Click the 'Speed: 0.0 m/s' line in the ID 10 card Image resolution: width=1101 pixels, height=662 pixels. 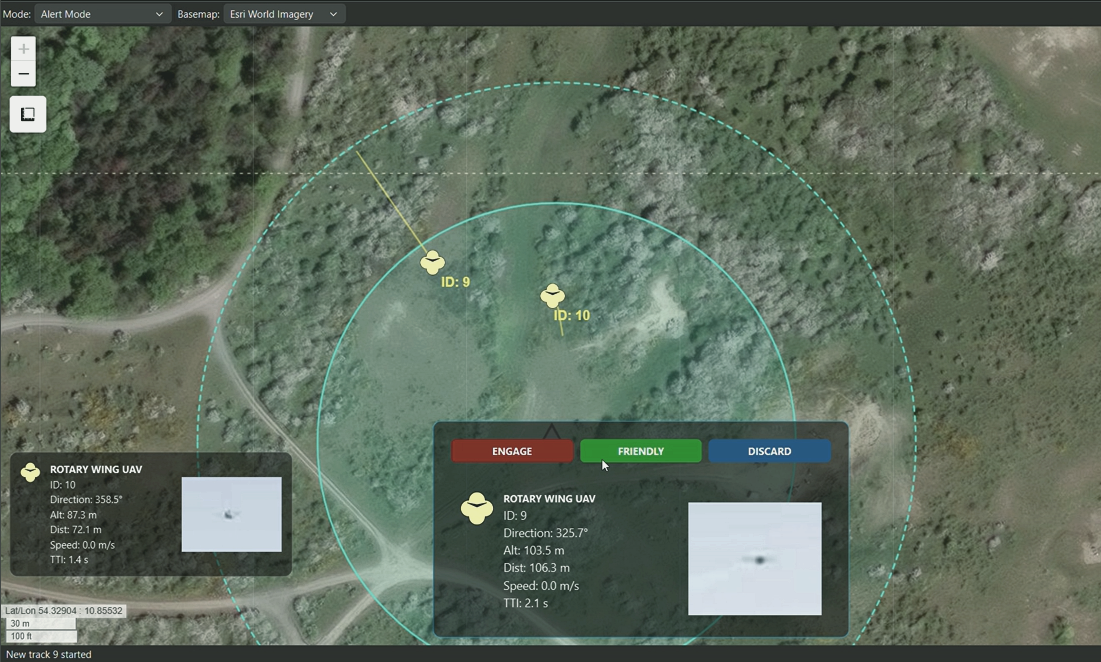tap(82, 545)
